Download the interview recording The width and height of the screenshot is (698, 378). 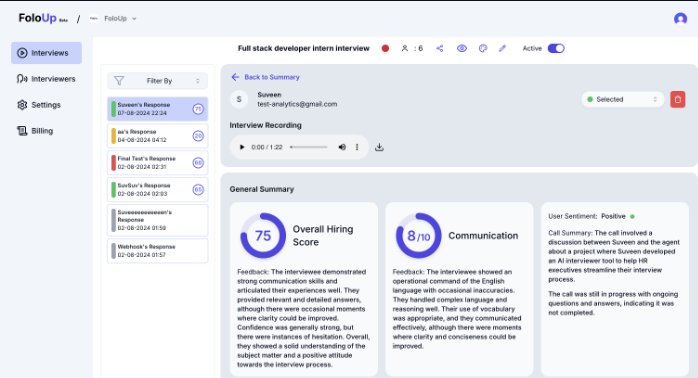[x=379, y=147]
